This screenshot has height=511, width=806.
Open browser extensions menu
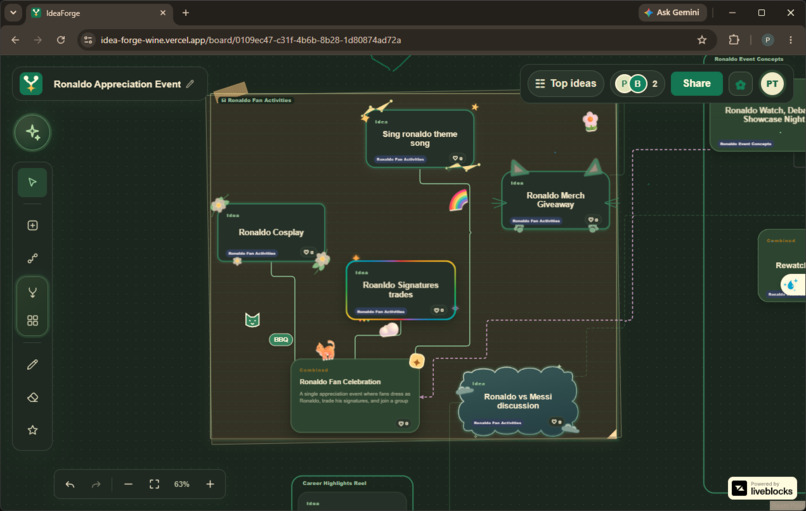734,40
